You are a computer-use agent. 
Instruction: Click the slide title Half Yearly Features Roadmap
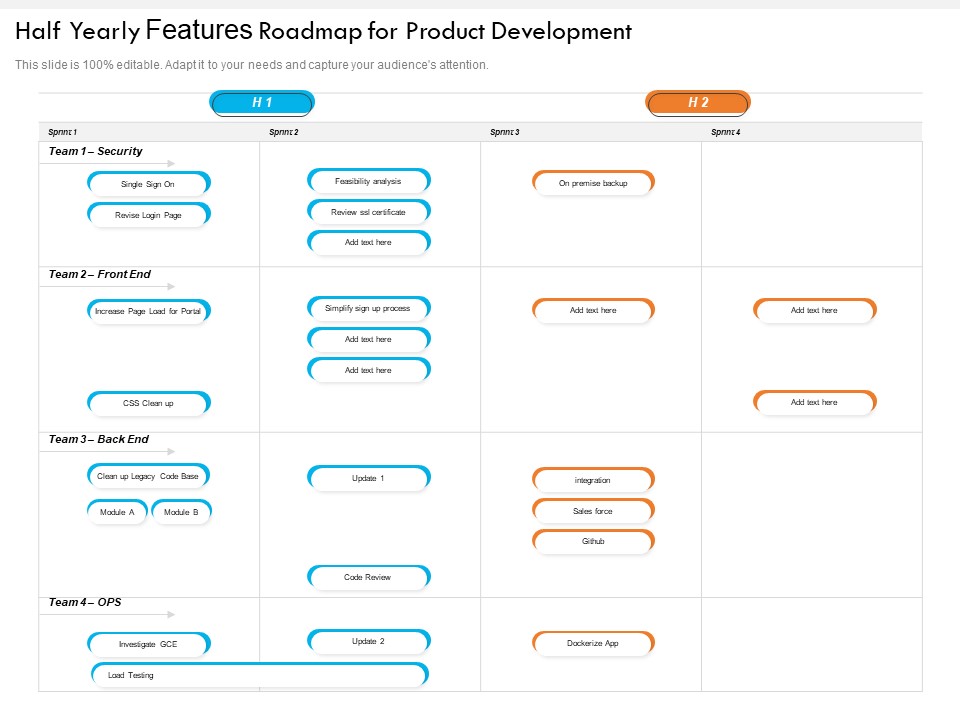coord(323,31)
